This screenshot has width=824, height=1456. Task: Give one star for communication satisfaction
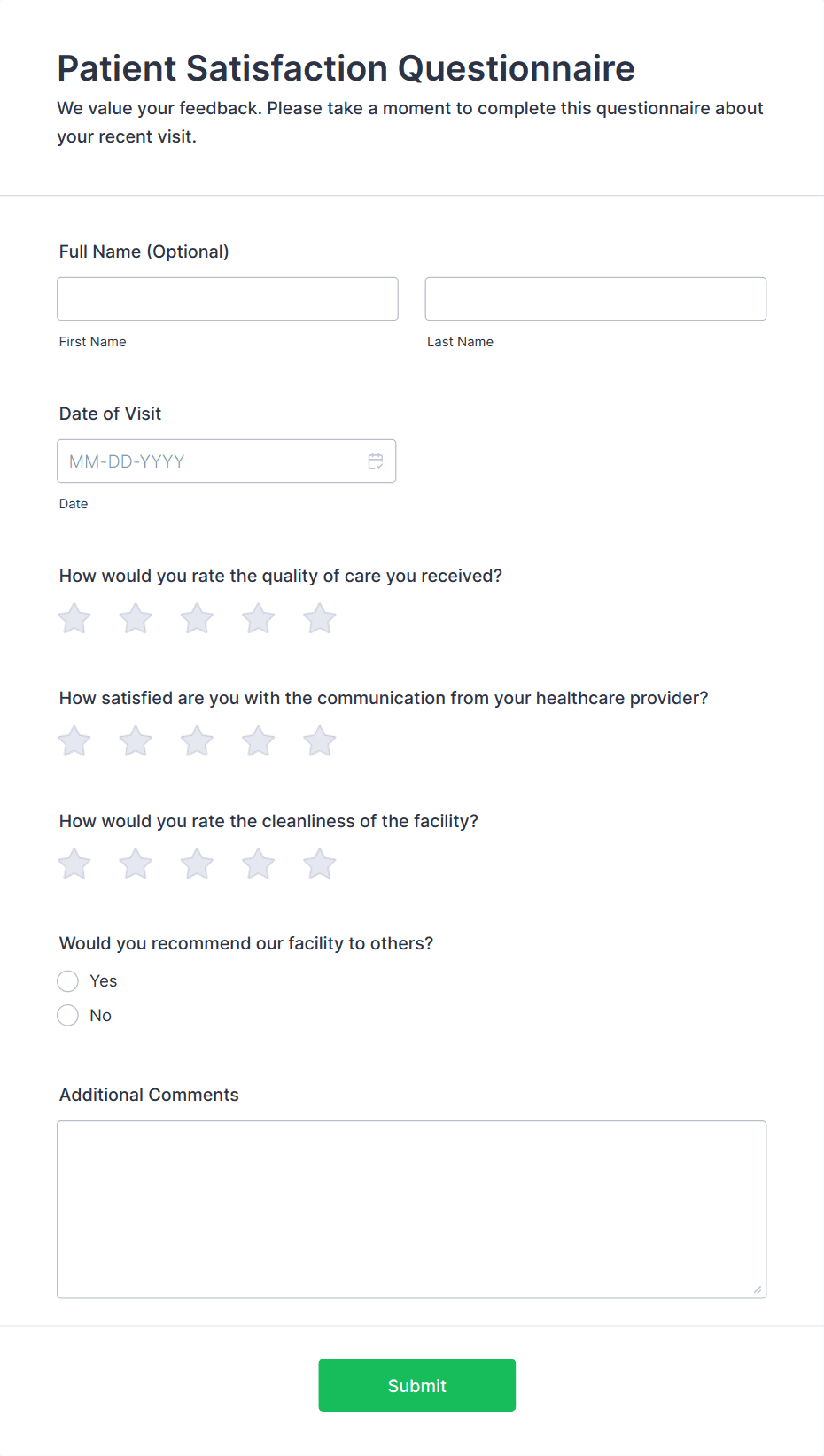tap(74, 741)
